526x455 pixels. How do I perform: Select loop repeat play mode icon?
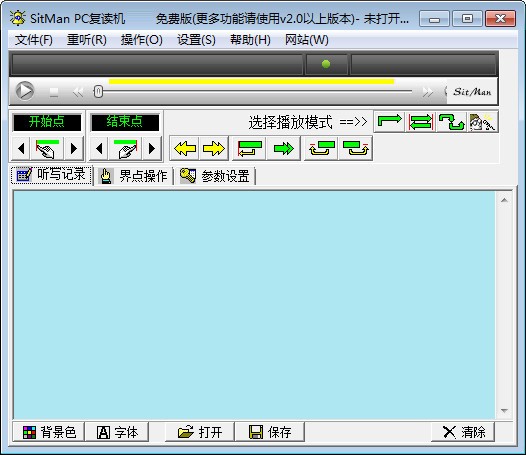pos(421,121)
